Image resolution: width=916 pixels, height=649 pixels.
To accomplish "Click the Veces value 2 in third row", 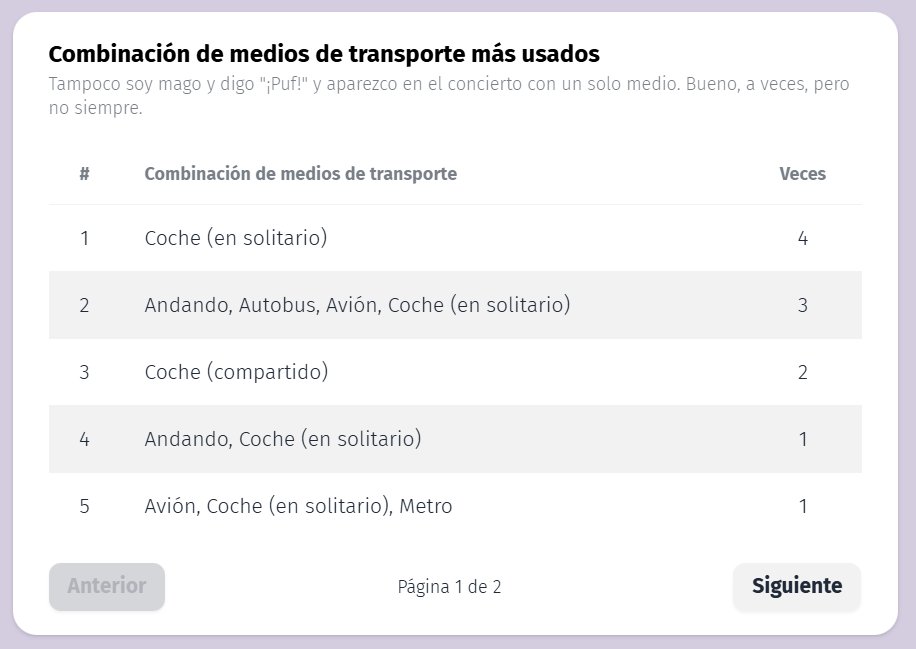I will coord(802,372).
